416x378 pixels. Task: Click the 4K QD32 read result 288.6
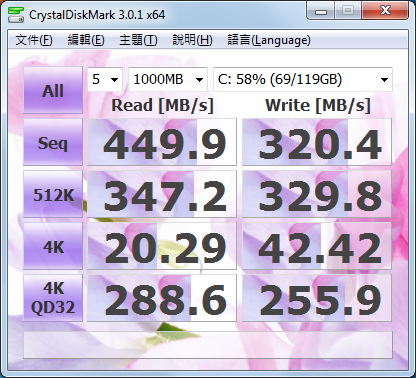tap(162, 298)
